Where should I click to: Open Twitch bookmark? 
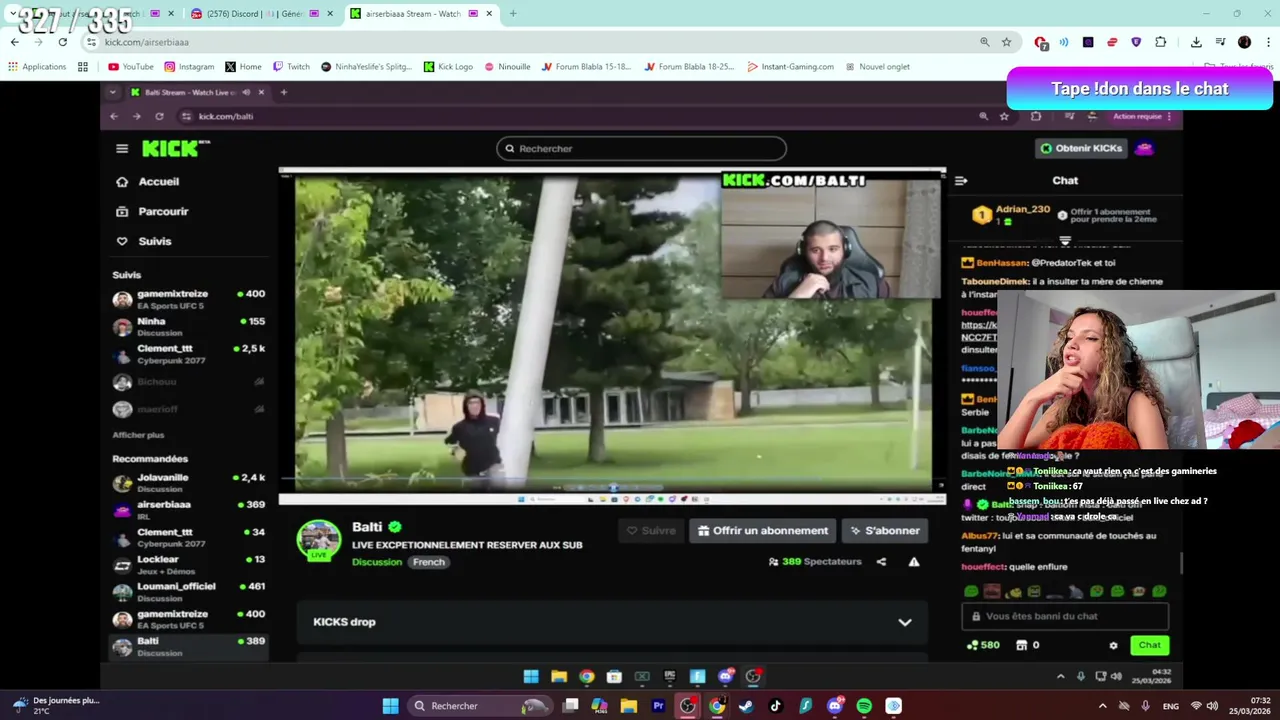(x=291, y=67)
